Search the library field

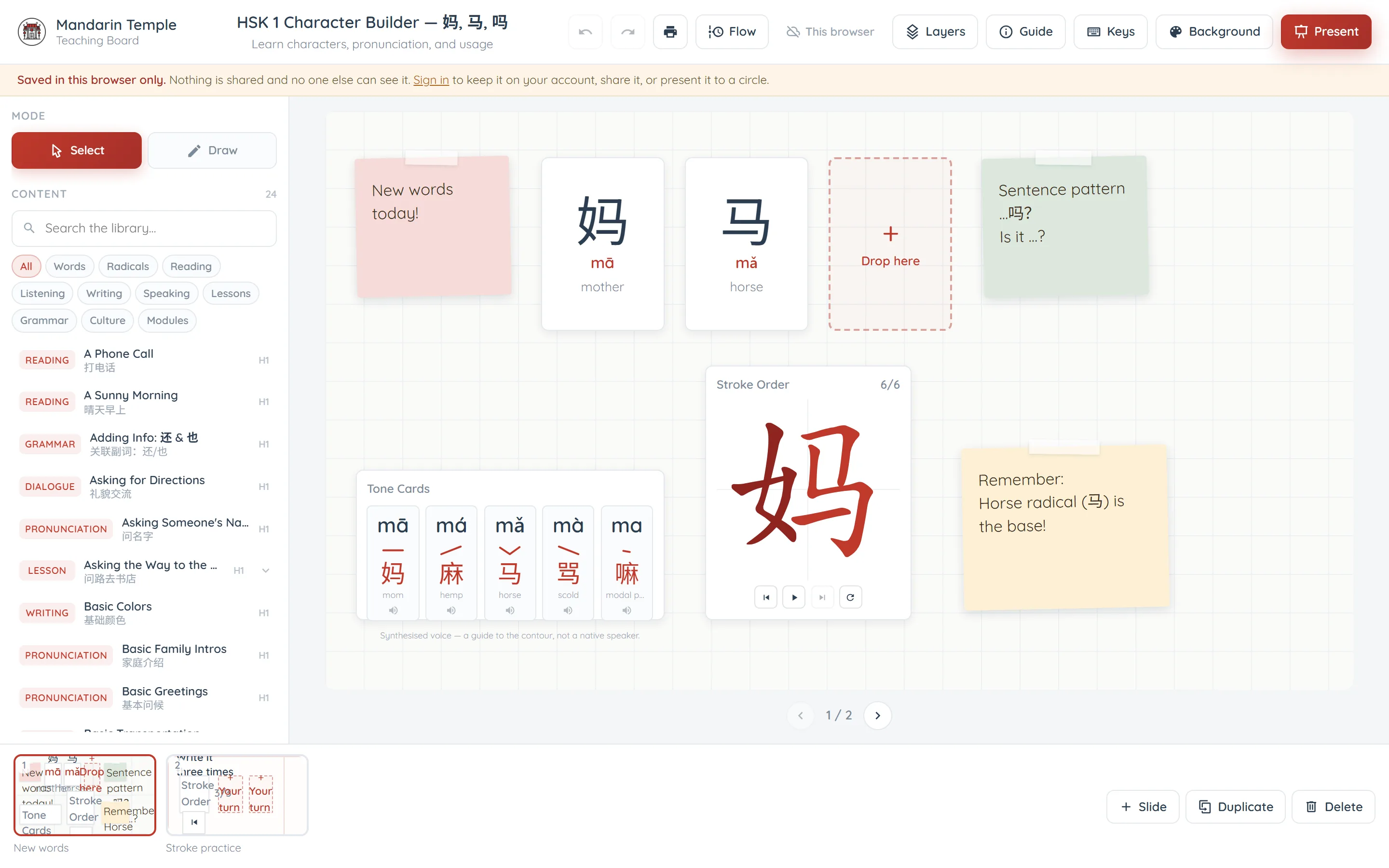(x=144, y=229)
